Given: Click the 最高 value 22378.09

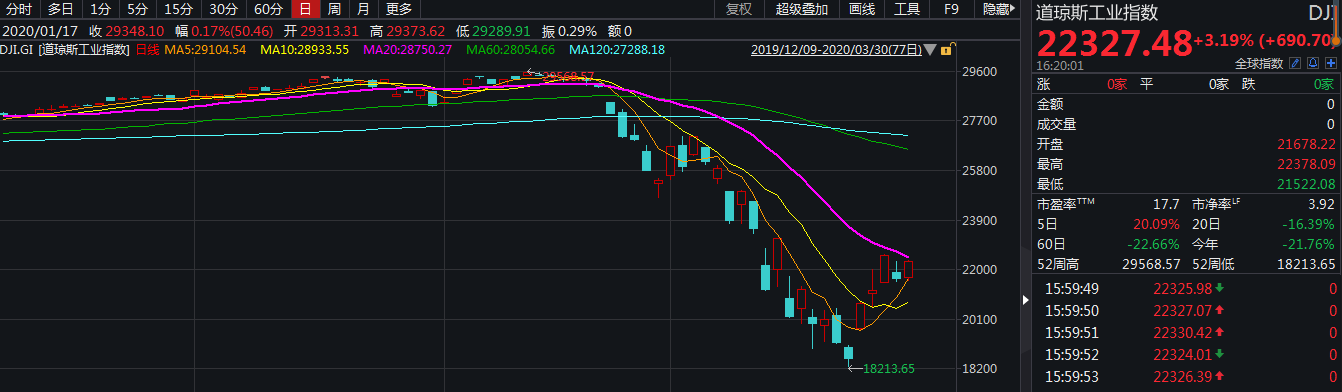Looking at the screenshot, I should tap(1306, 163).
